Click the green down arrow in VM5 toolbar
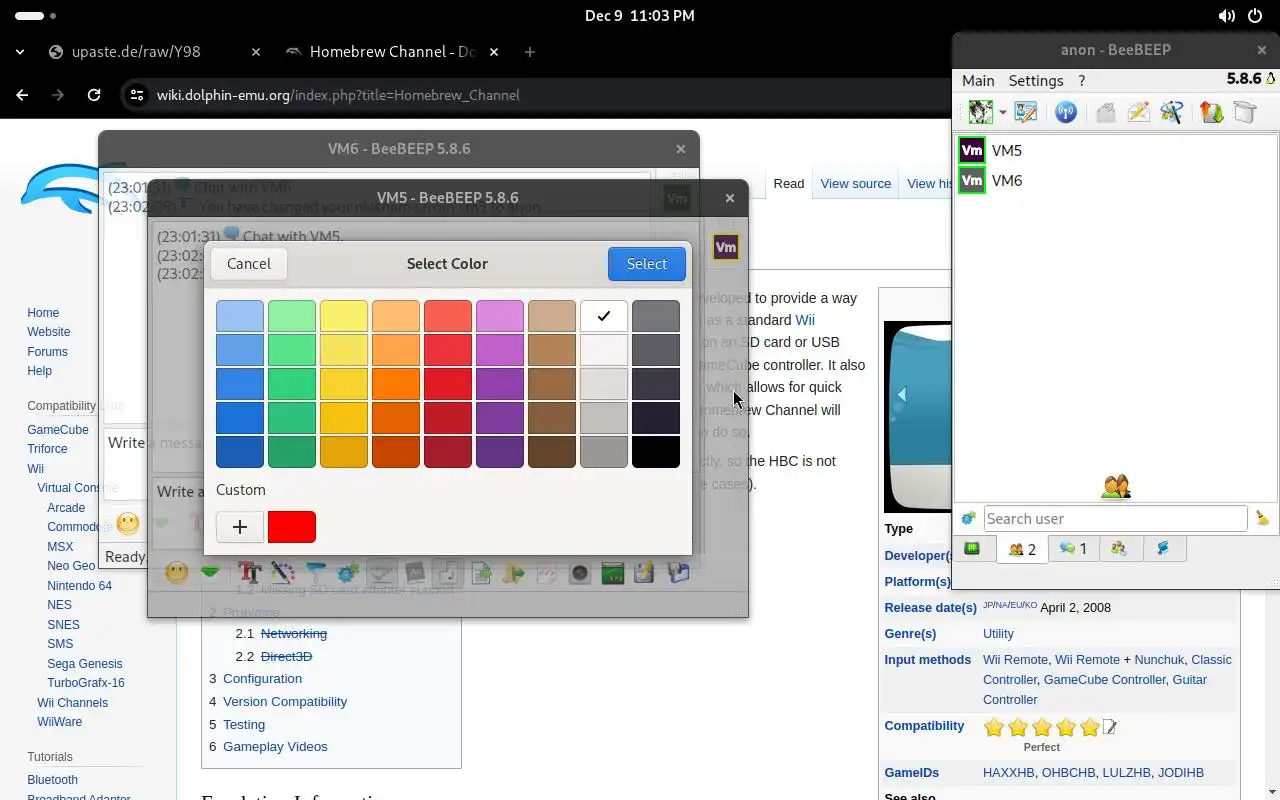The height and width of the screenshot is (800, 1280). pos(209,573)
